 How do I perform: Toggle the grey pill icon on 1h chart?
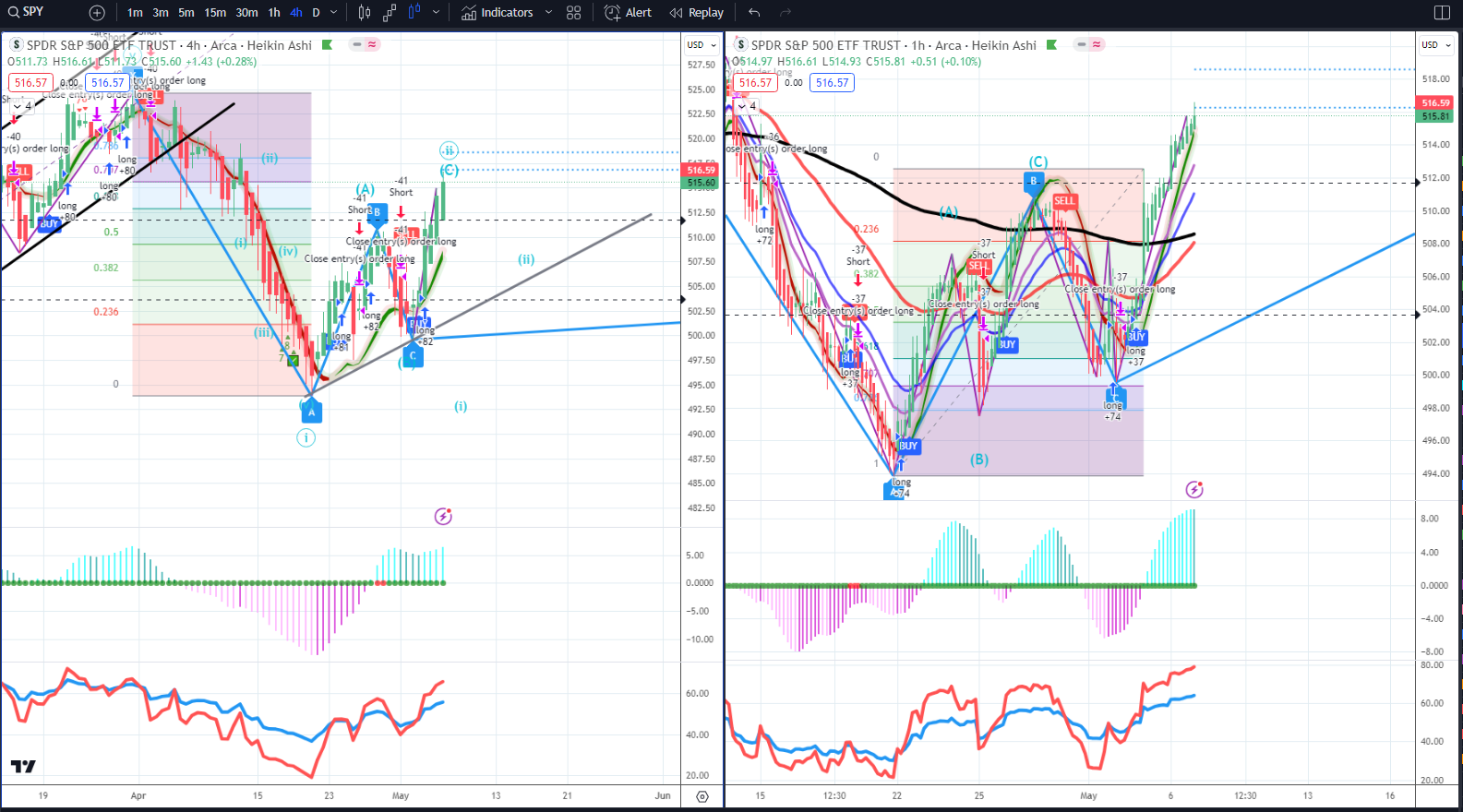pyautogui.click(x=1081, y=44)
